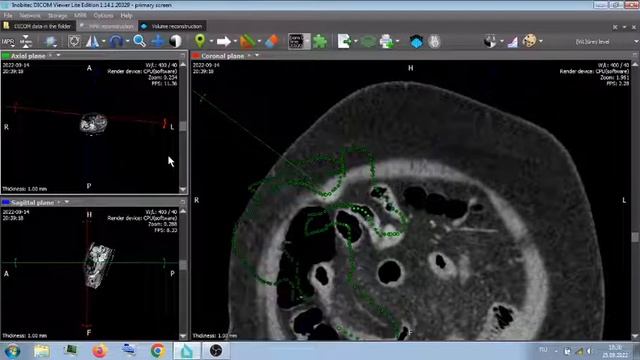Expand the rotate tool dropdown arrow

coord(127,41)
